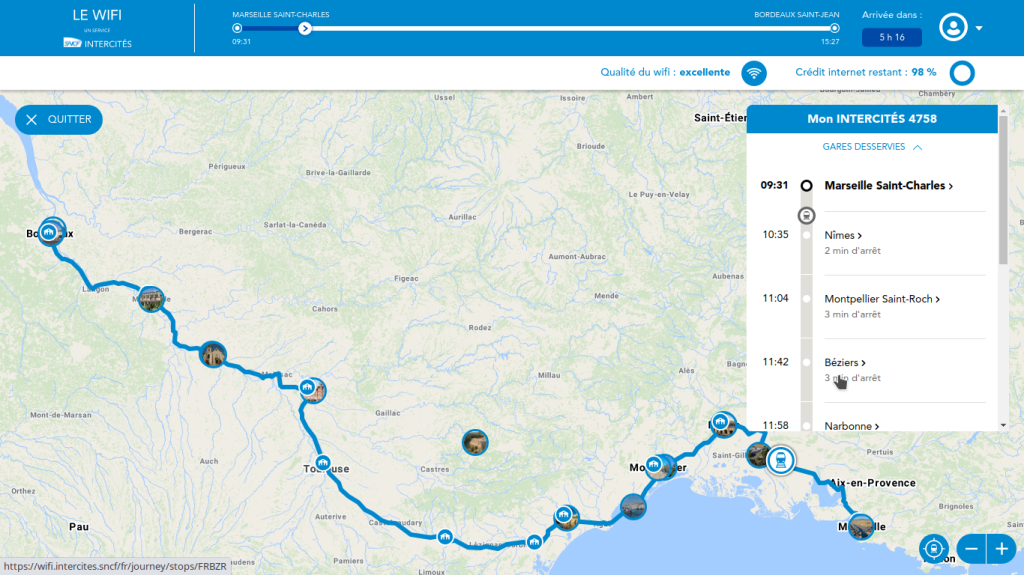1024x575 pixels.
Task: Click the Marseille Saint-Charles start point on timeline
Action: pos(237,28)
